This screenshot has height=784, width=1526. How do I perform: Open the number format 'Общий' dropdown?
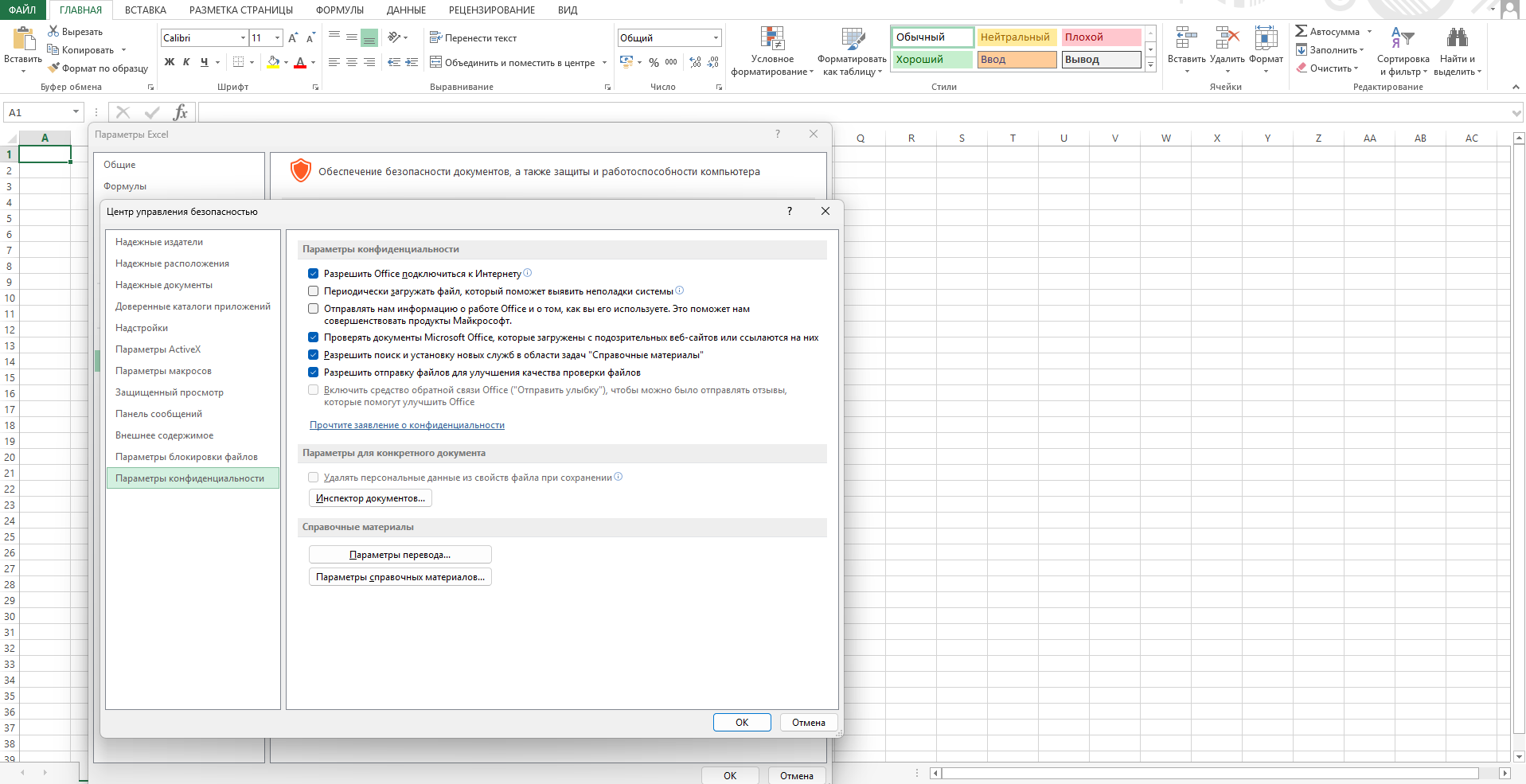click(716, 37)
